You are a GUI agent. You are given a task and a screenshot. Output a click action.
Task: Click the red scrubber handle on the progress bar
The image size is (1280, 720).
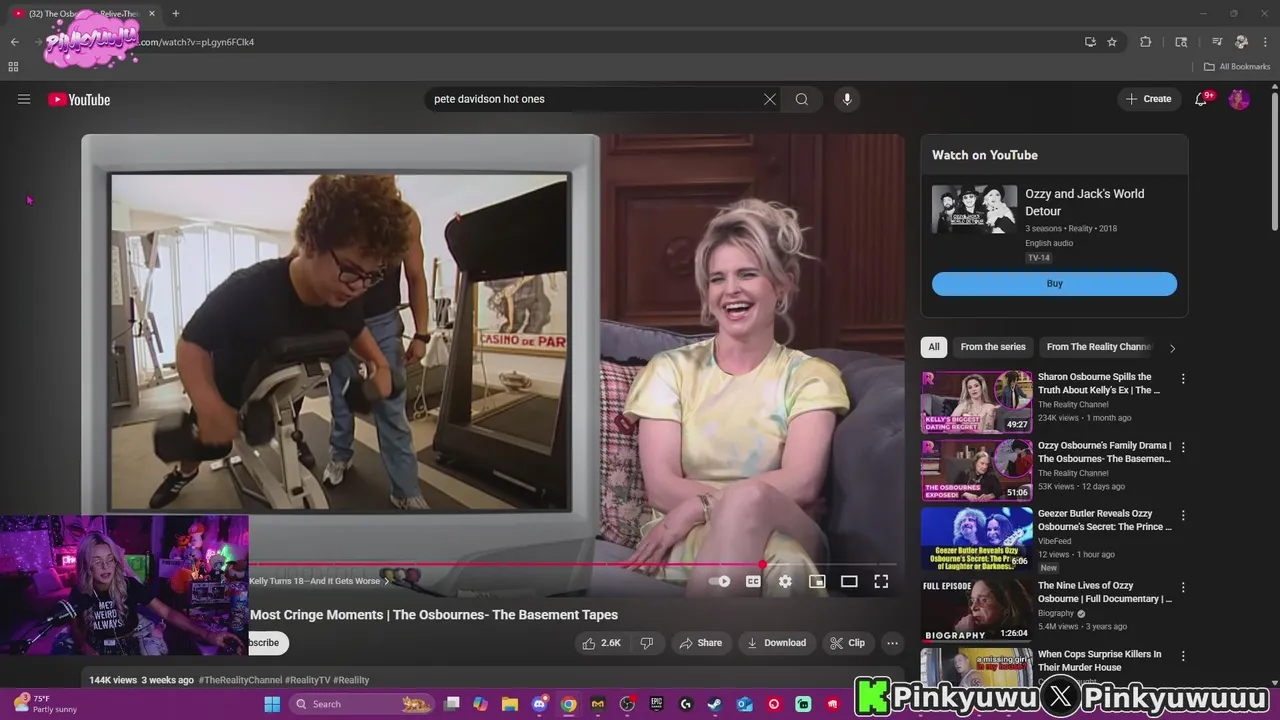pyautogui.click(x=762, y=565)
